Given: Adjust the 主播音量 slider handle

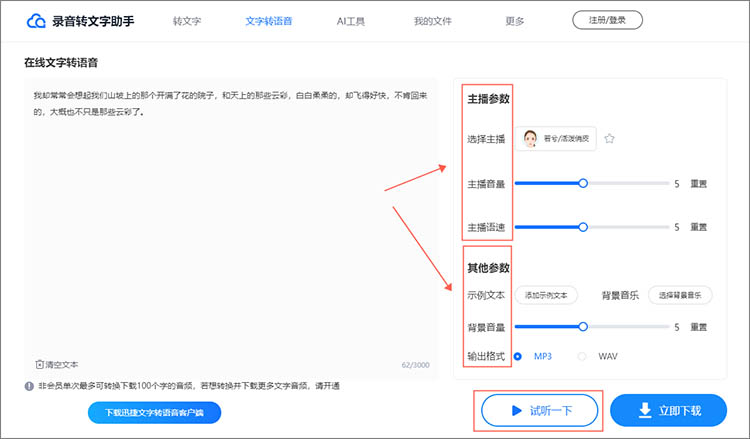Looking at the screenshot, I should 583,183.
